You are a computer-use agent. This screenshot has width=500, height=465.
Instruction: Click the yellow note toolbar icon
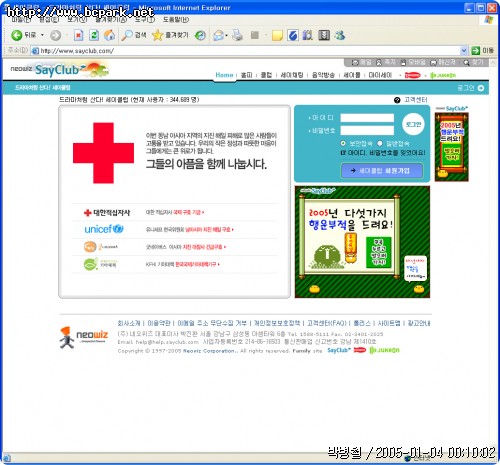click(277, 35)
